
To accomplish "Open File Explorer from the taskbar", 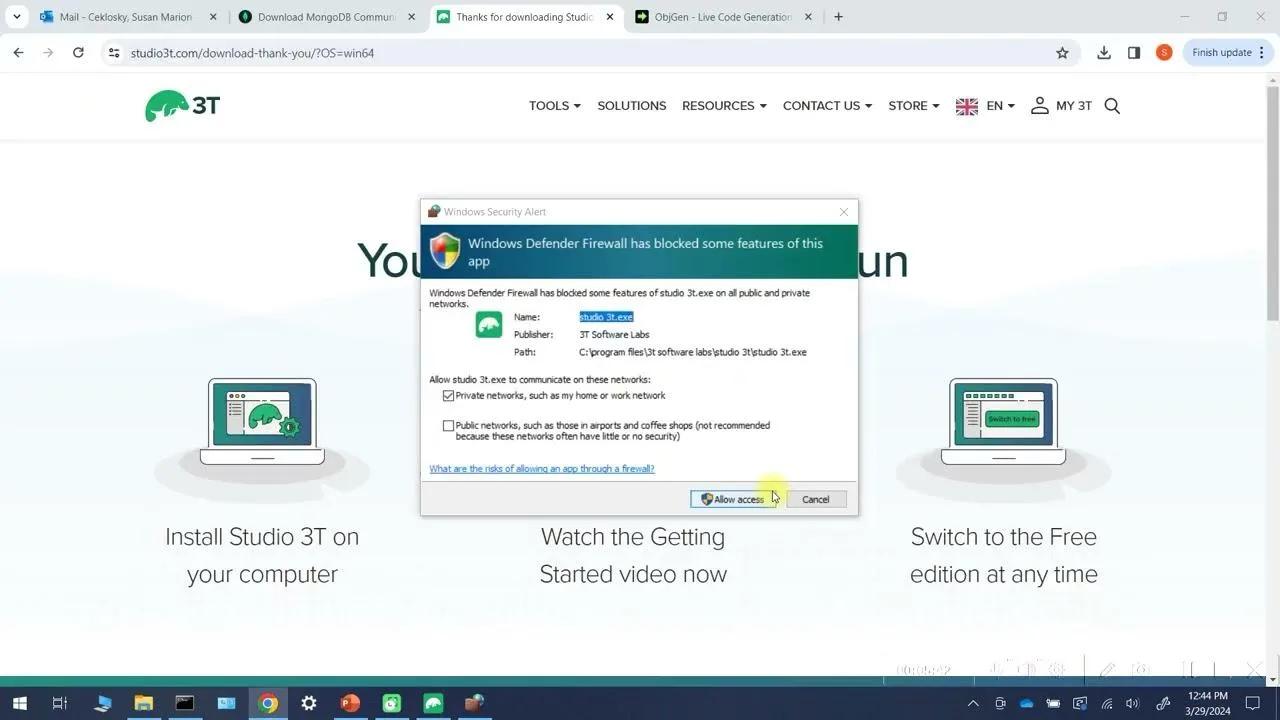I will pos(143,703).
